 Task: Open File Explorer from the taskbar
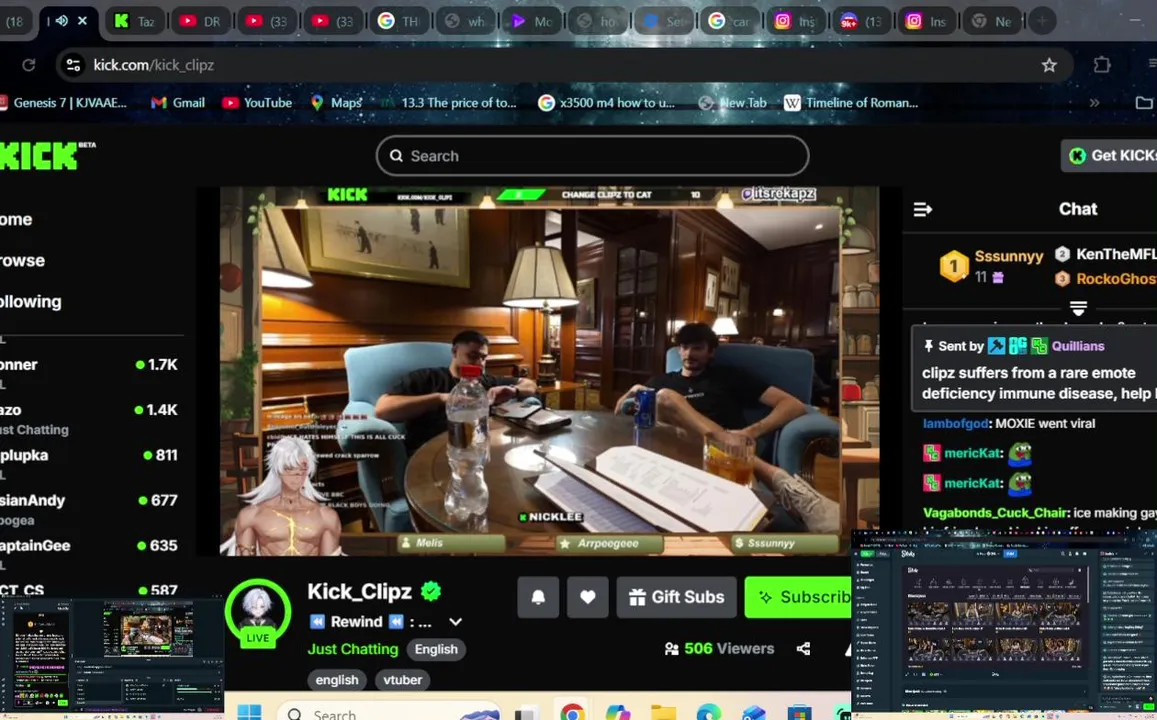[x=663, y=713]
